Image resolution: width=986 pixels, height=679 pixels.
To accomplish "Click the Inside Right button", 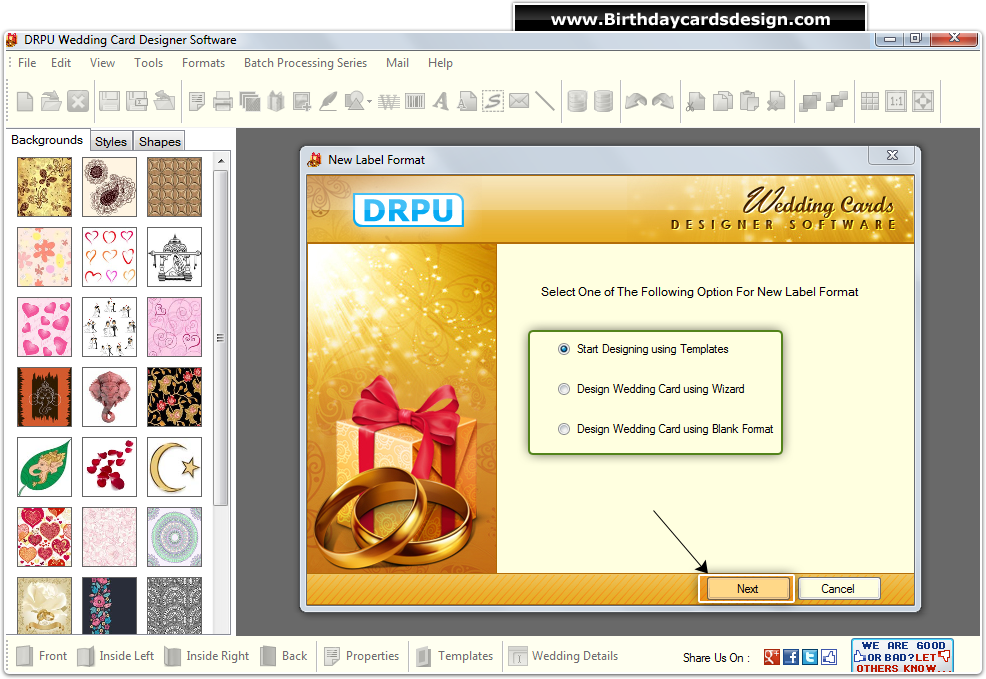I will pos(207,656).
